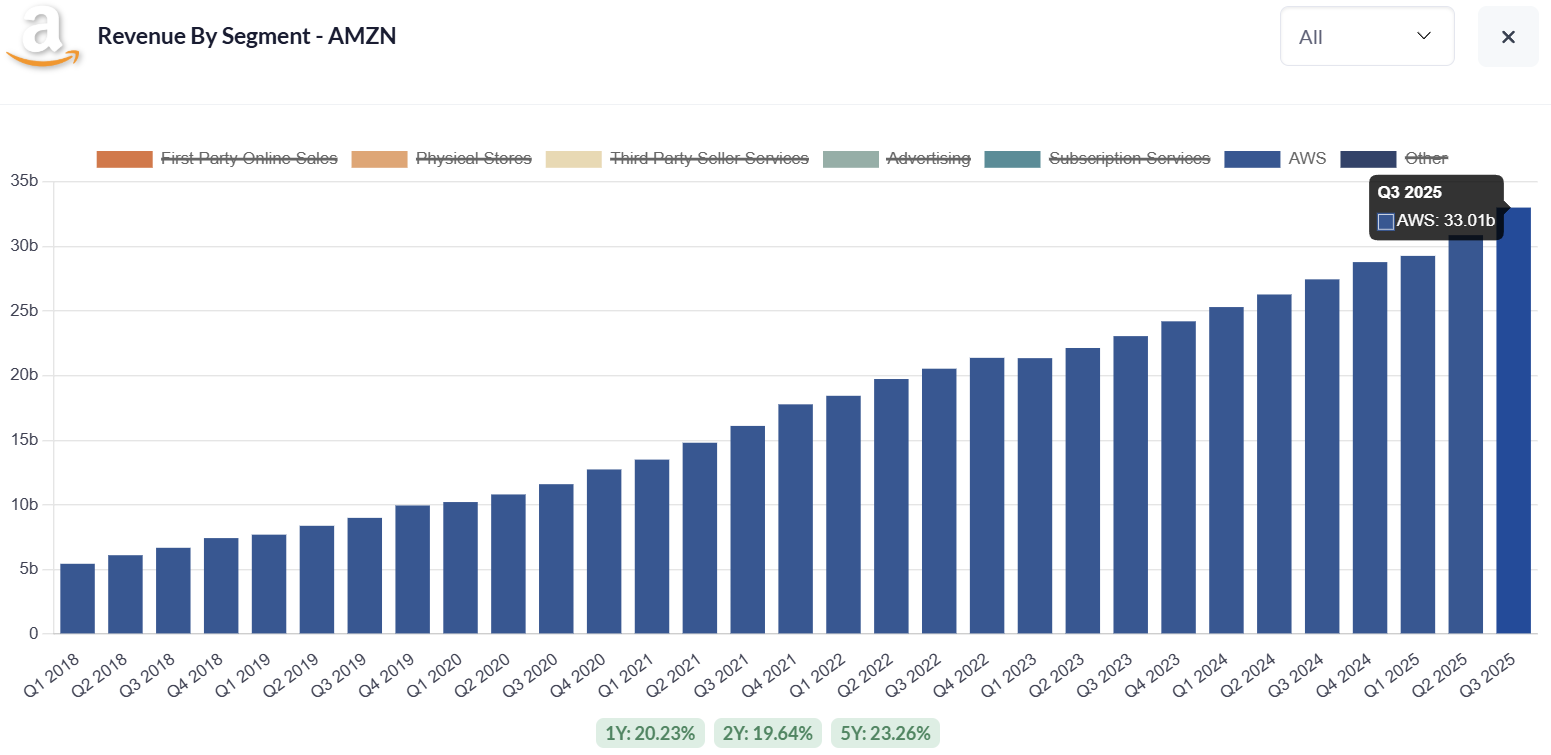Click the Q2 2021 bar
This screenshot has width=1551, height=755.
[700, 537]
